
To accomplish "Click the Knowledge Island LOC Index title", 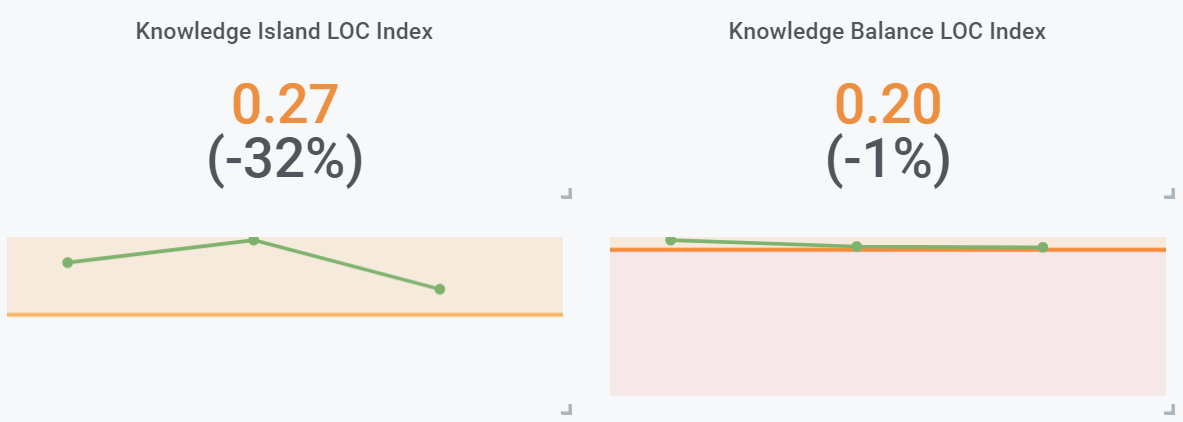I will [x=284, y=32].
